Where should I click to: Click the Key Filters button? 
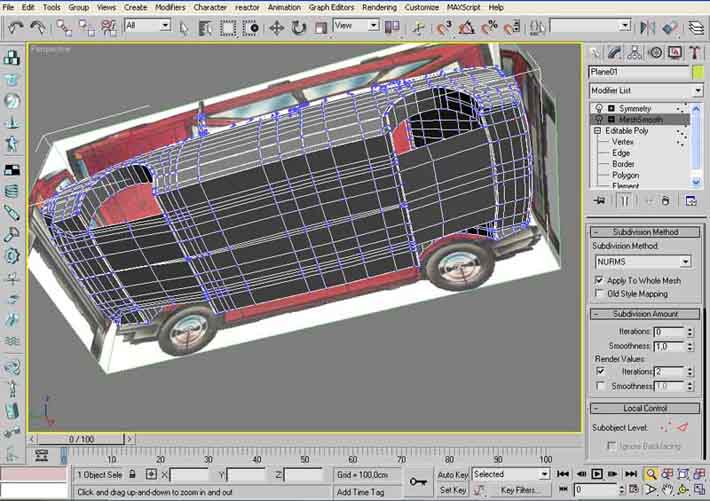(517, 490)
